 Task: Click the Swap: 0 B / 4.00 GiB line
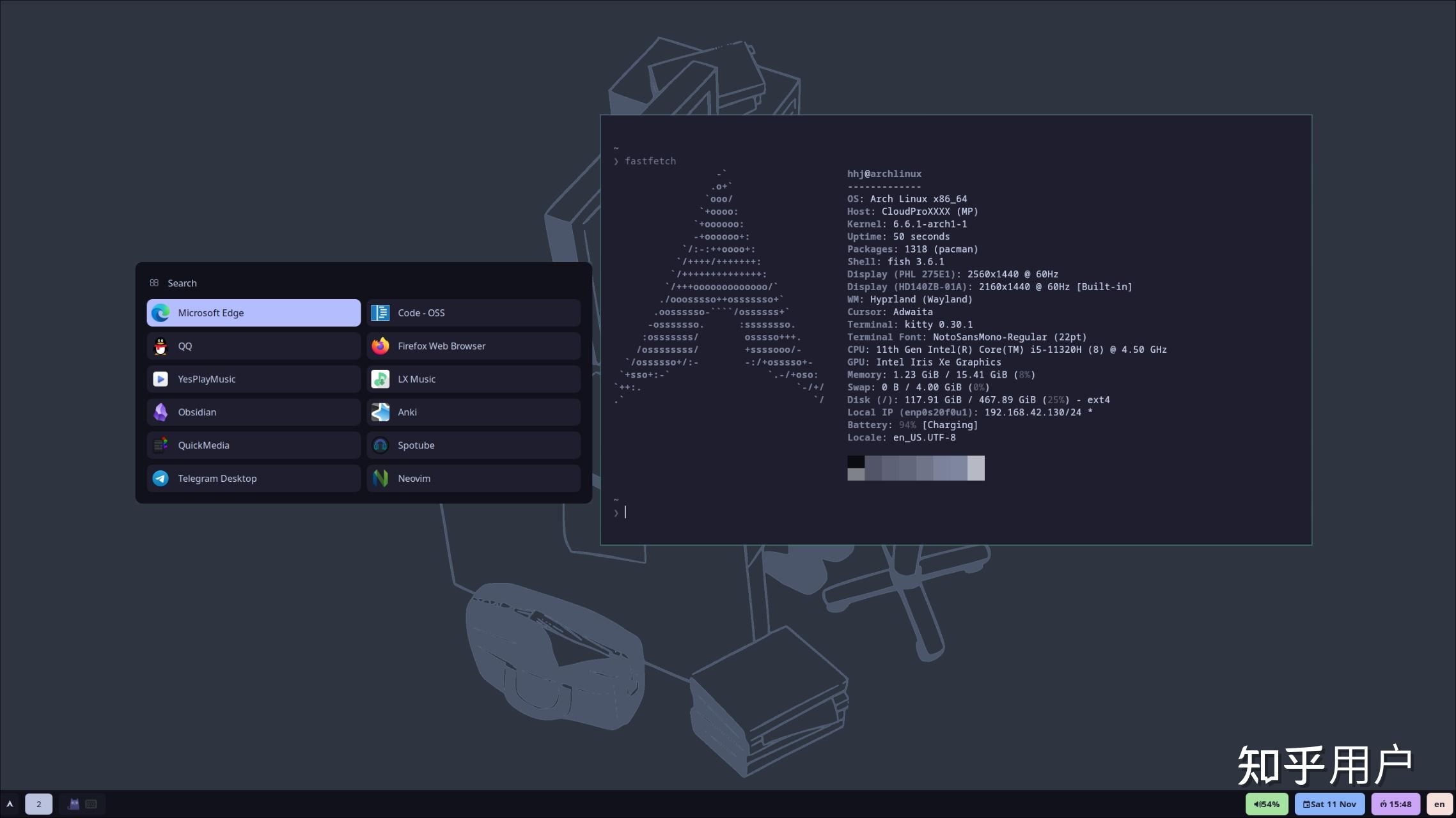click(x=918, y=387)
